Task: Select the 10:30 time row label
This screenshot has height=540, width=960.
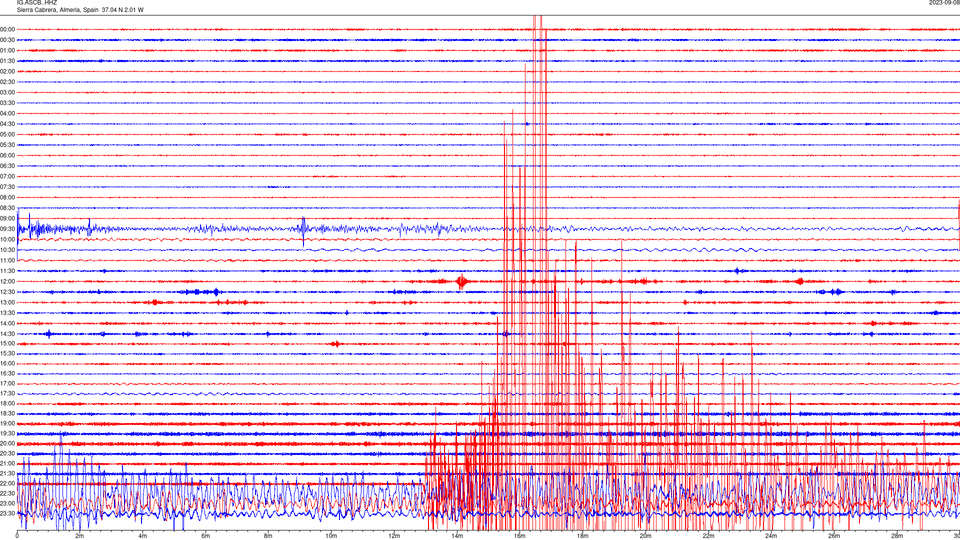Action: (7, 250)
